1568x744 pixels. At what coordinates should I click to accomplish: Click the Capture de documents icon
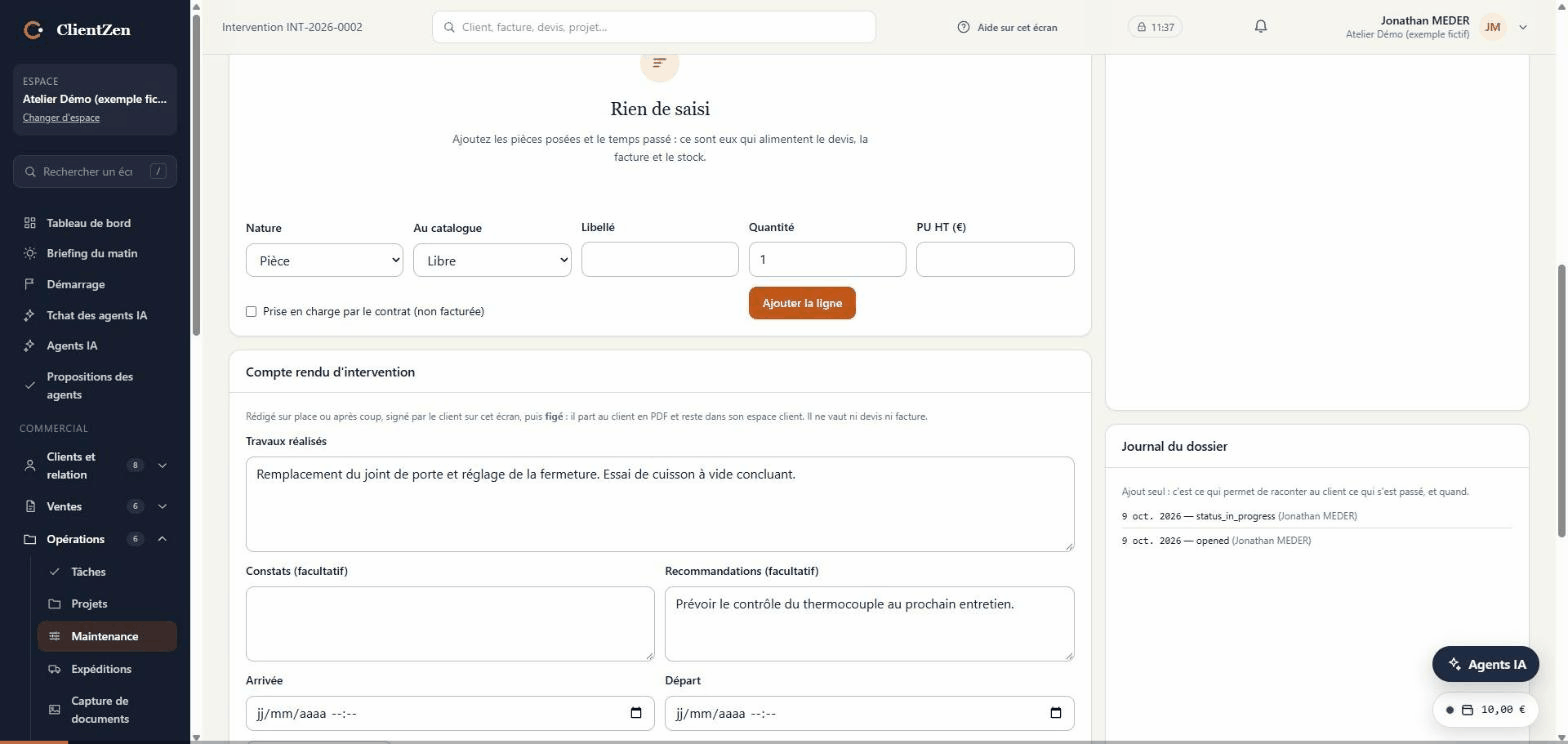pos(55,710)
